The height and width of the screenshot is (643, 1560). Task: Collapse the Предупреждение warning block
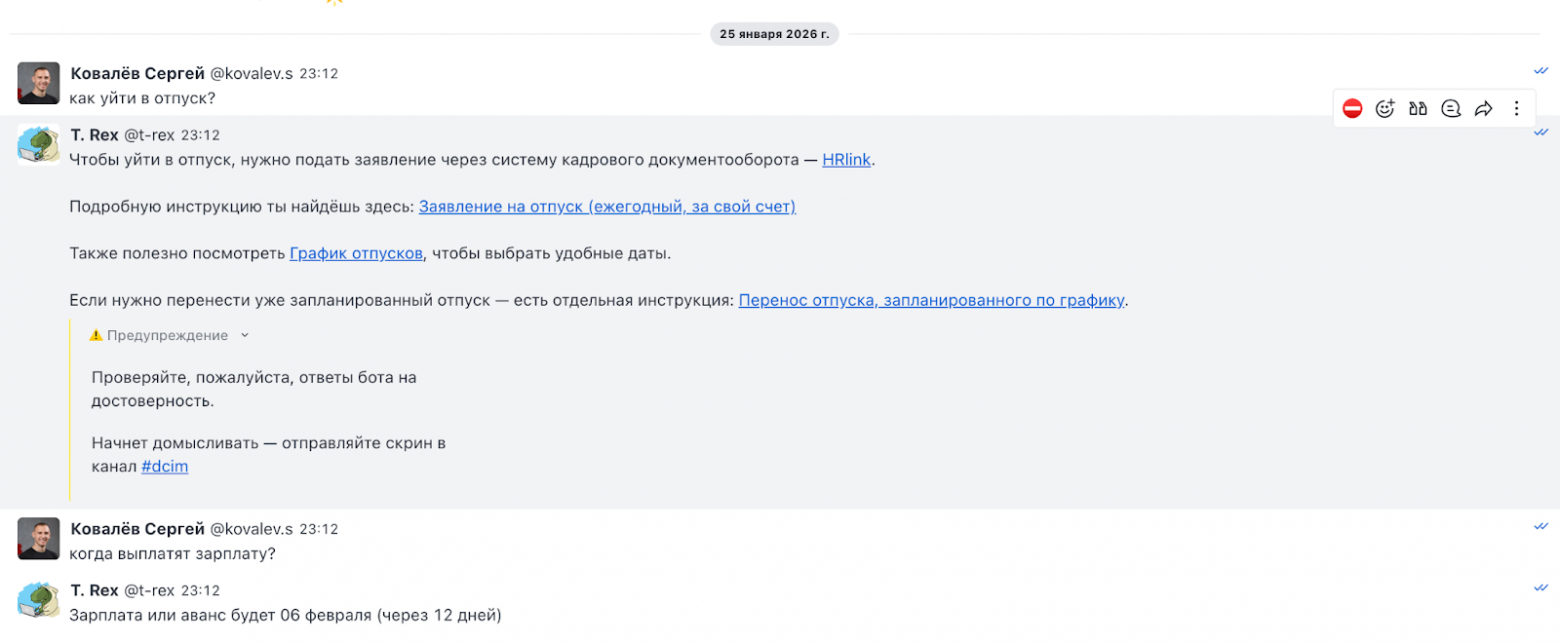click(245, 336)
